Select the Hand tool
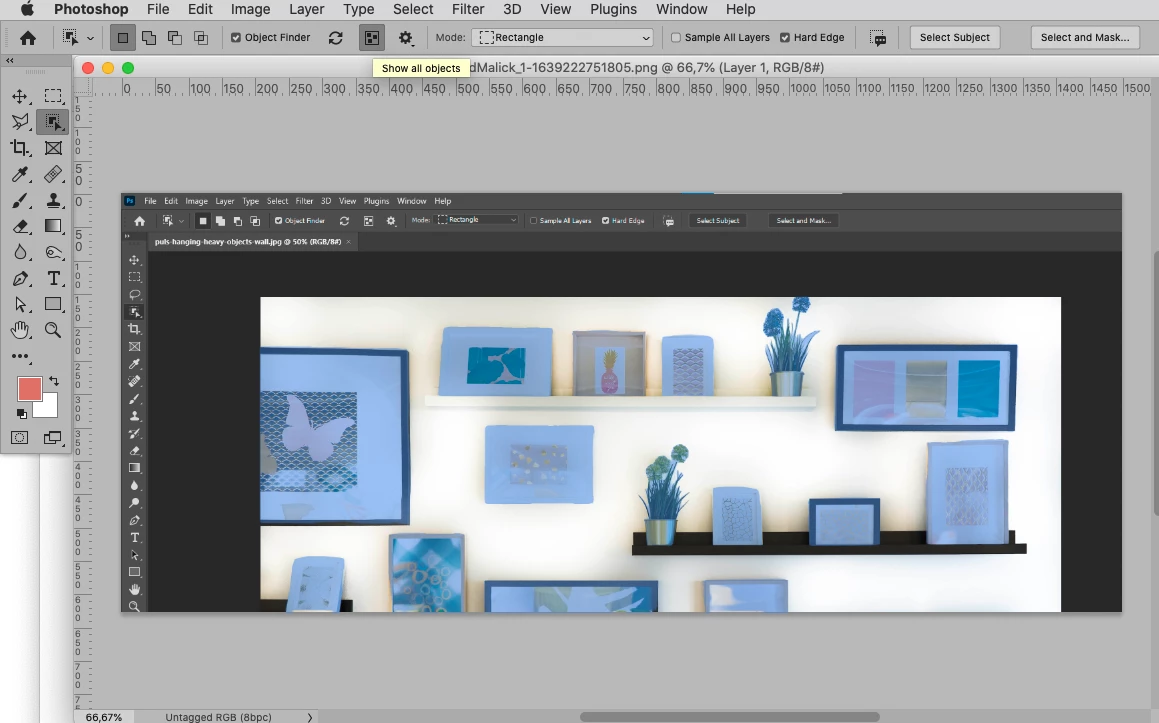 coord(20,330)
